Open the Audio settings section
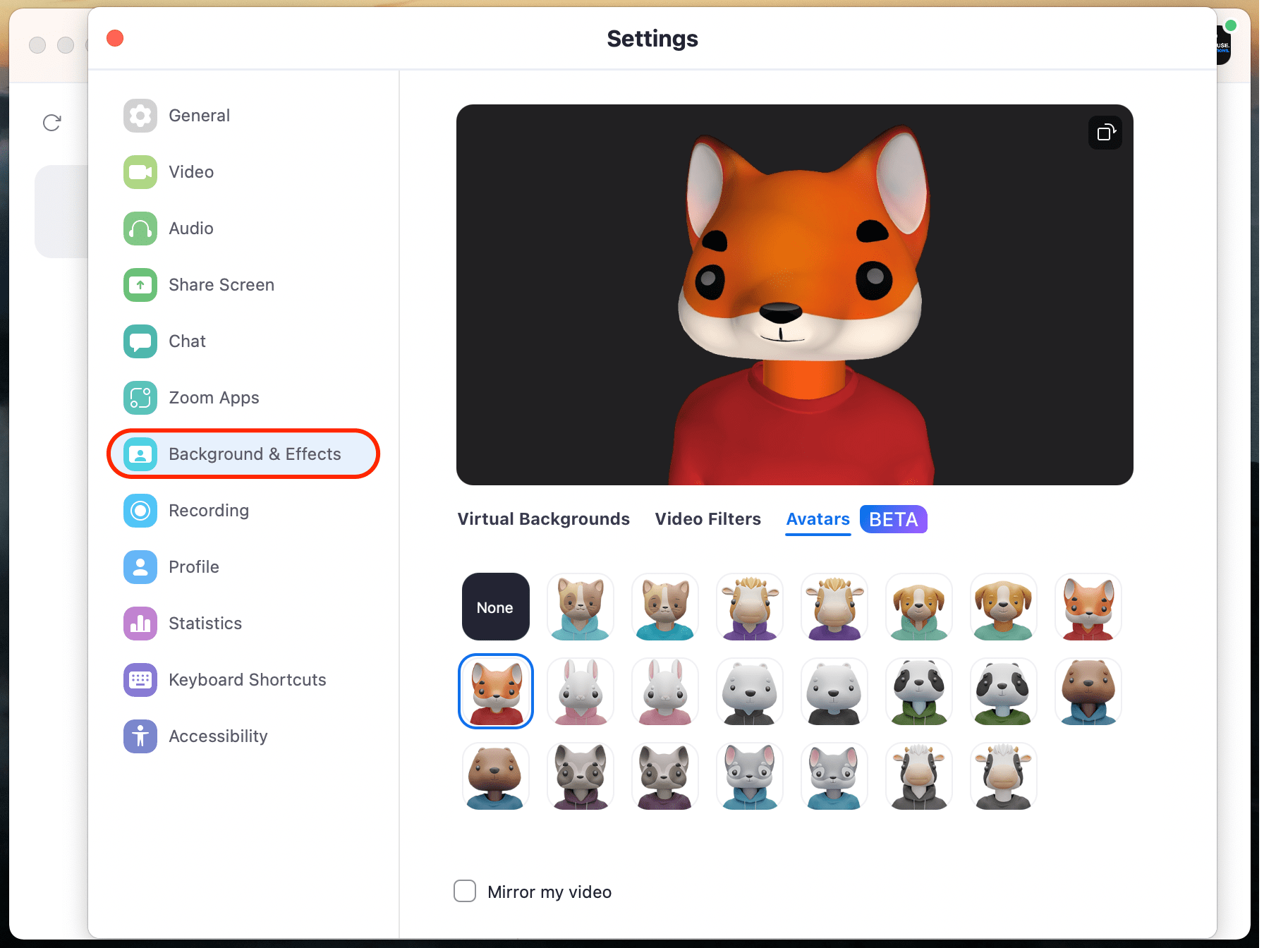 [x=243, y=229]
